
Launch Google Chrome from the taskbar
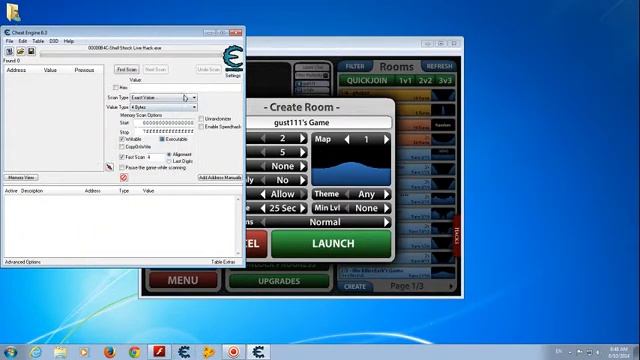coord(134,352)
